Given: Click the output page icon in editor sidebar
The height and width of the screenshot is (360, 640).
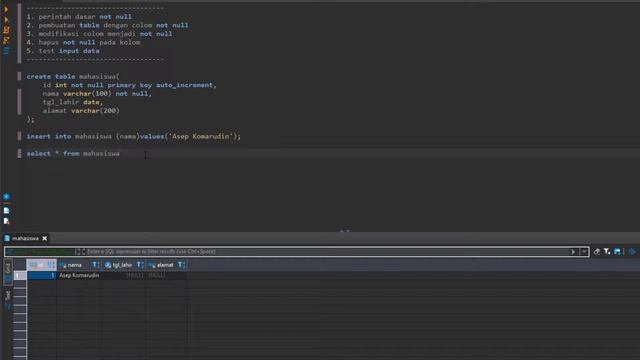Looking at the screenshot, I should pos(6,211).
